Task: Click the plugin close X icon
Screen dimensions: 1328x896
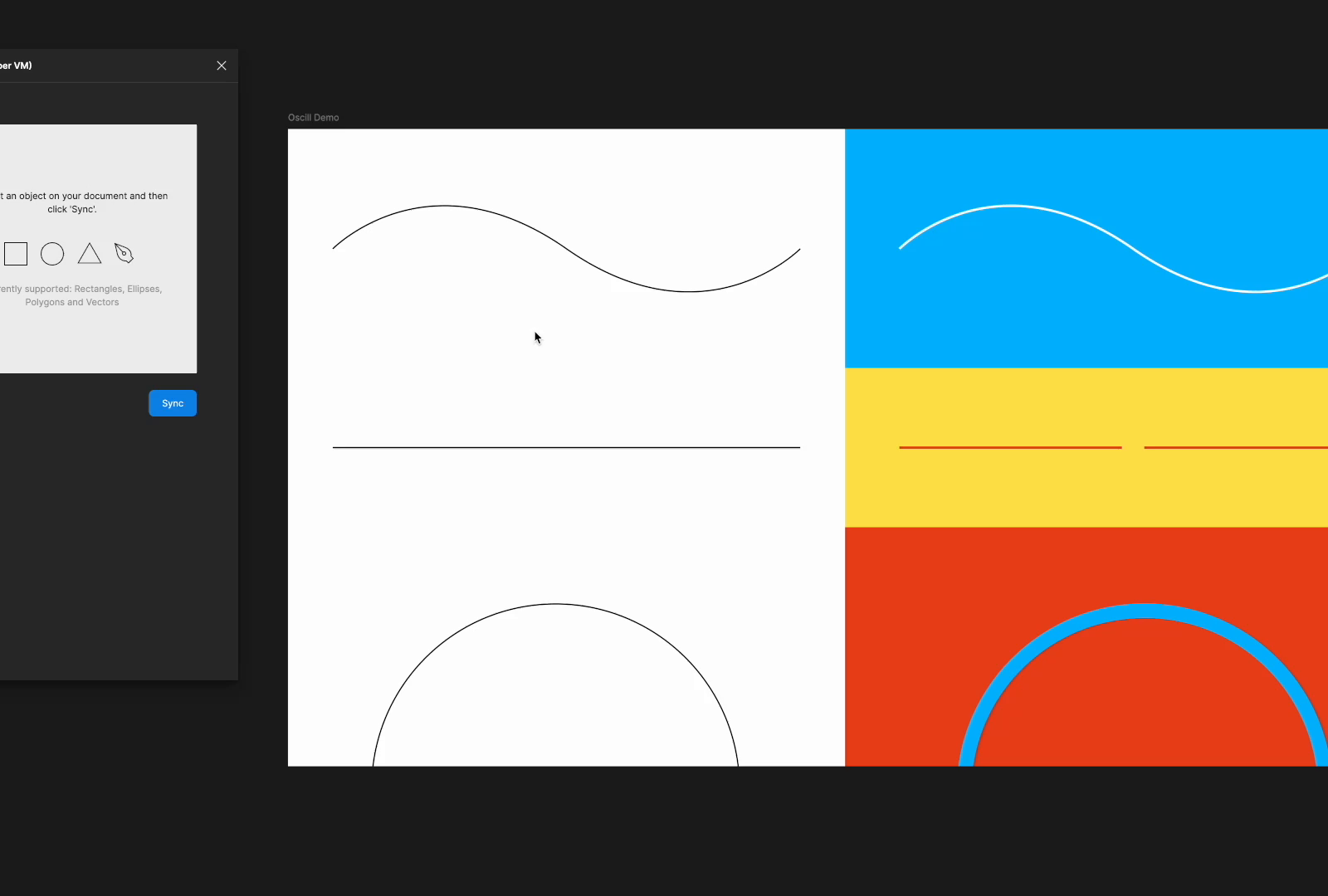Action: (x=221, y=66)
